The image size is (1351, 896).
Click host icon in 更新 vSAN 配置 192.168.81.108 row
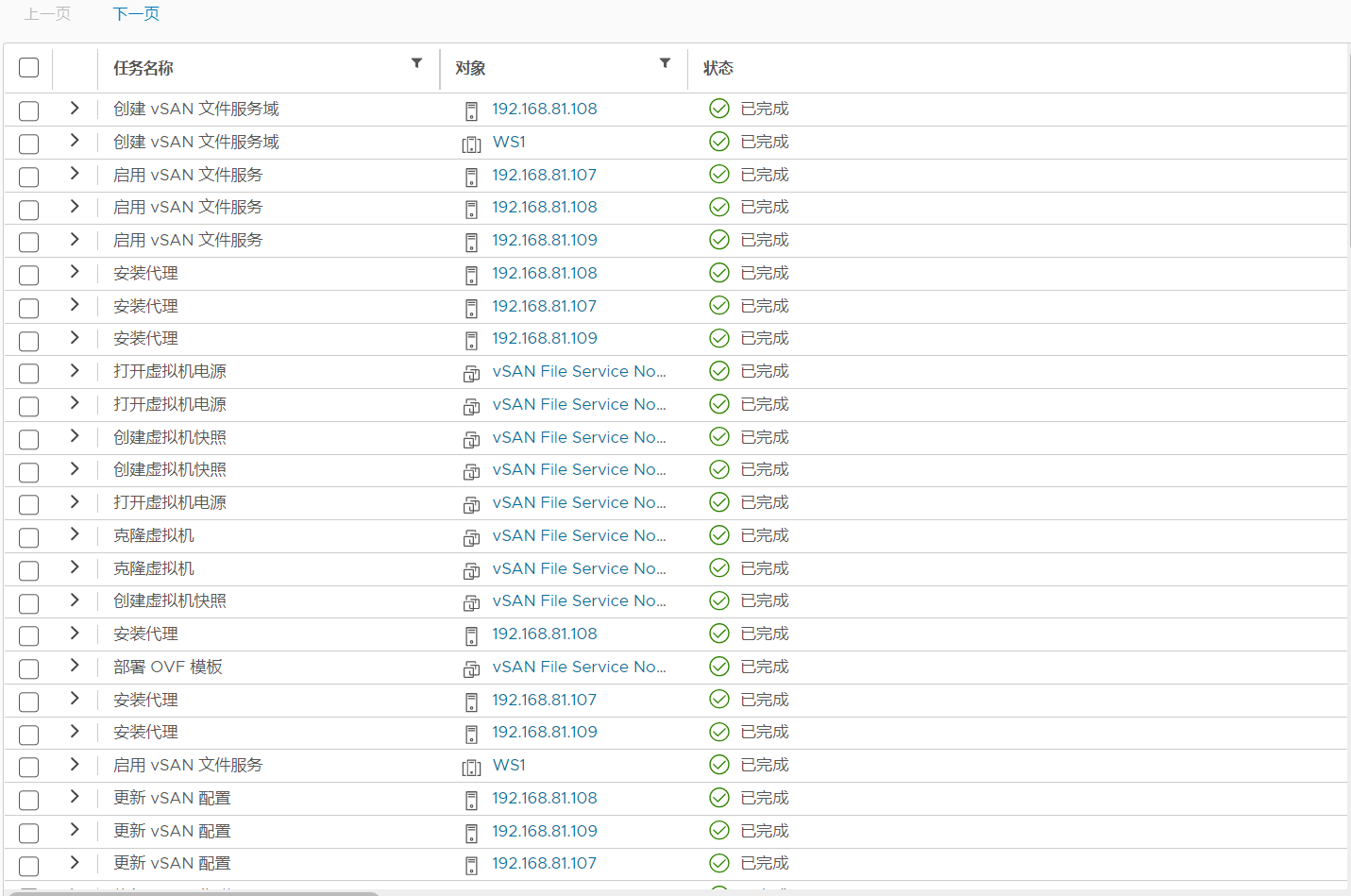point(471,800)
